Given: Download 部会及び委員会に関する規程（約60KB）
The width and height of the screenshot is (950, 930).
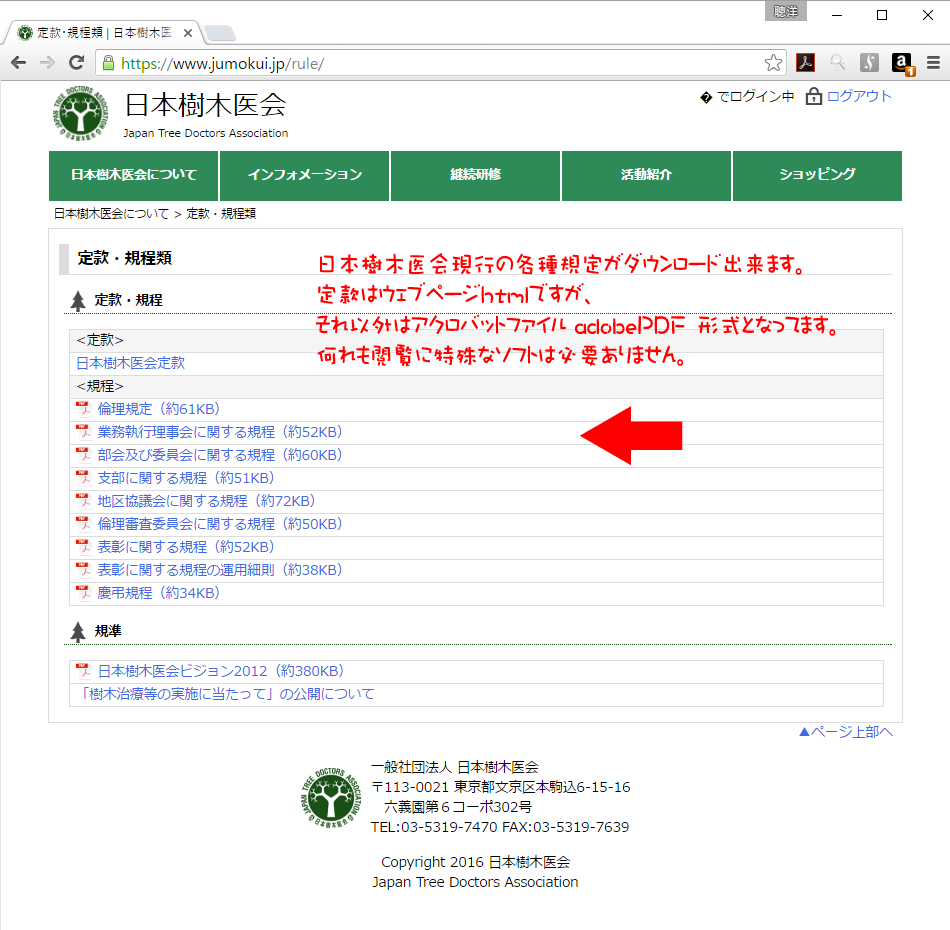Looking at the screenshot, I should [221, 455].
